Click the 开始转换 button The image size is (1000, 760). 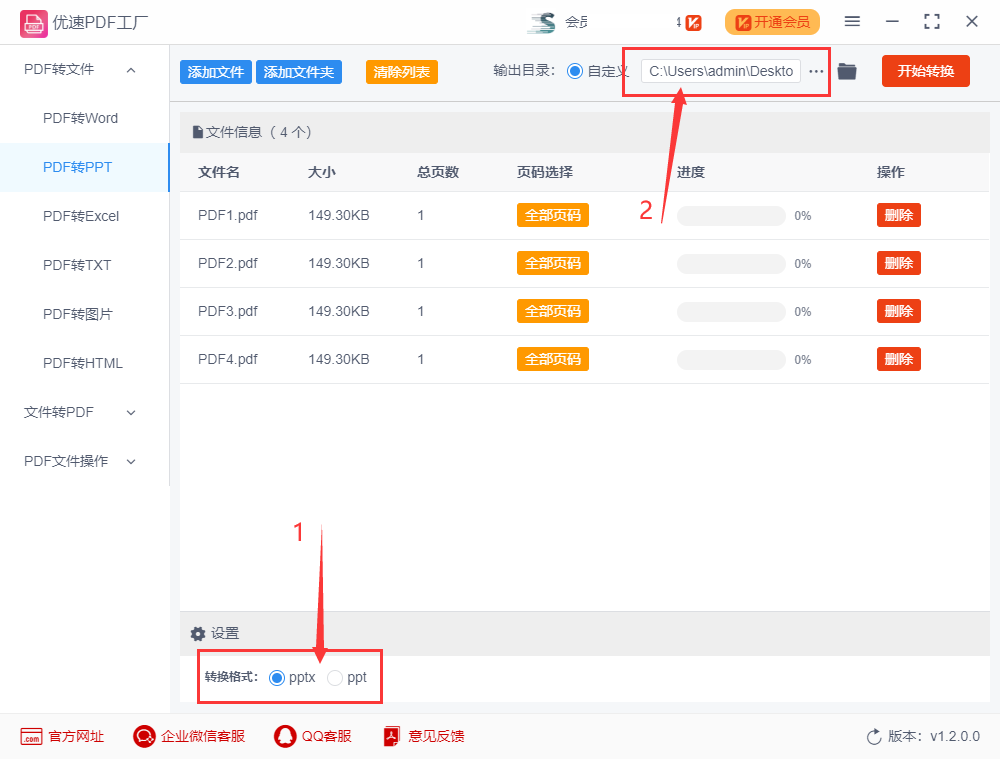925,71
